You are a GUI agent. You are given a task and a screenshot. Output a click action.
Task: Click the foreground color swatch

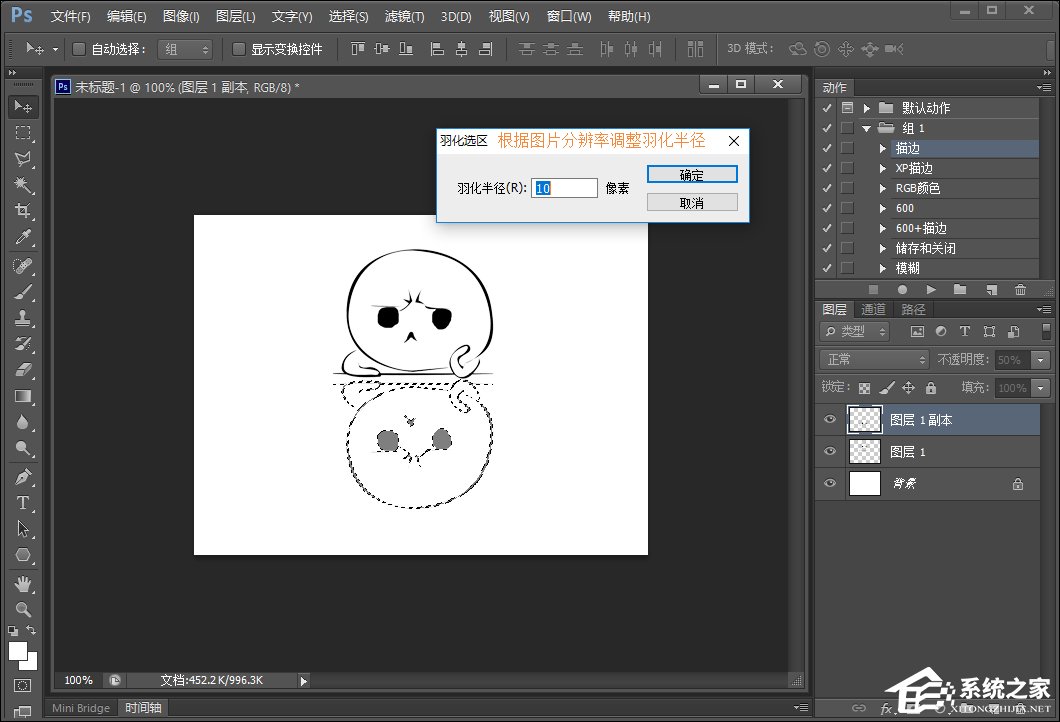click(18, 651)
